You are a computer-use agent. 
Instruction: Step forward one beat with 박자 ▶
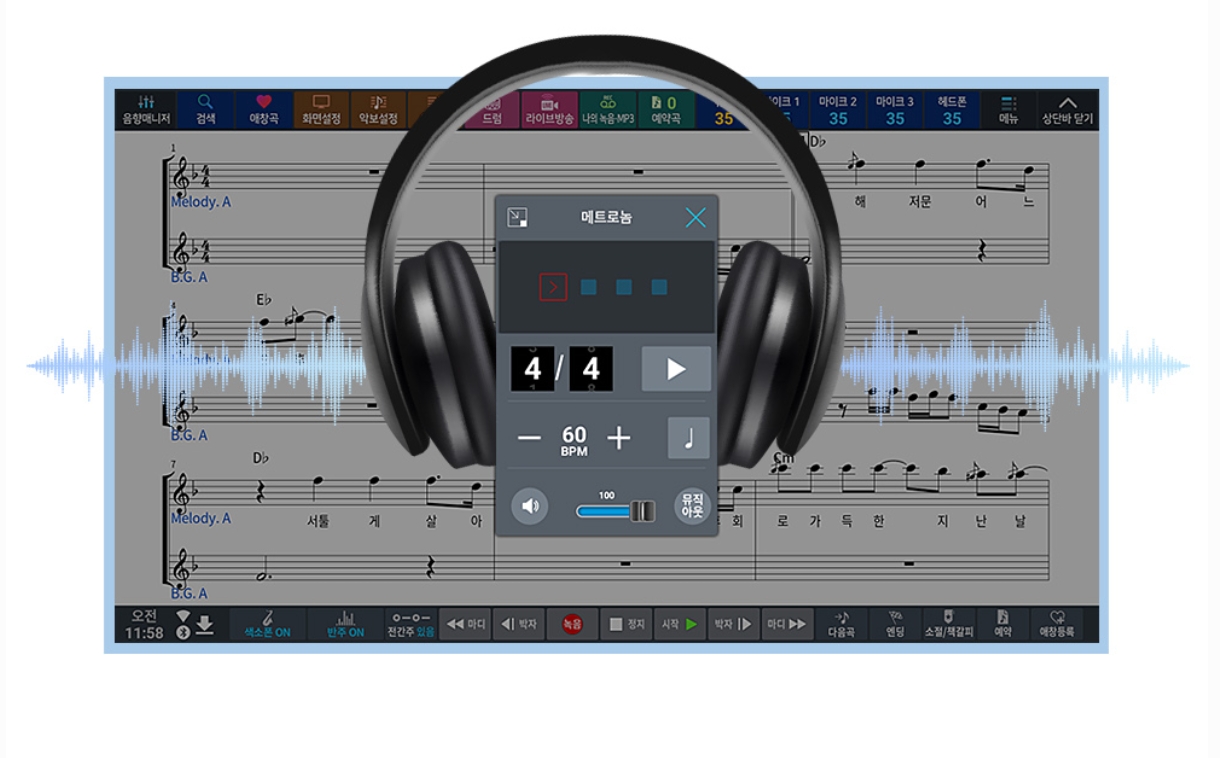[733, 624]
